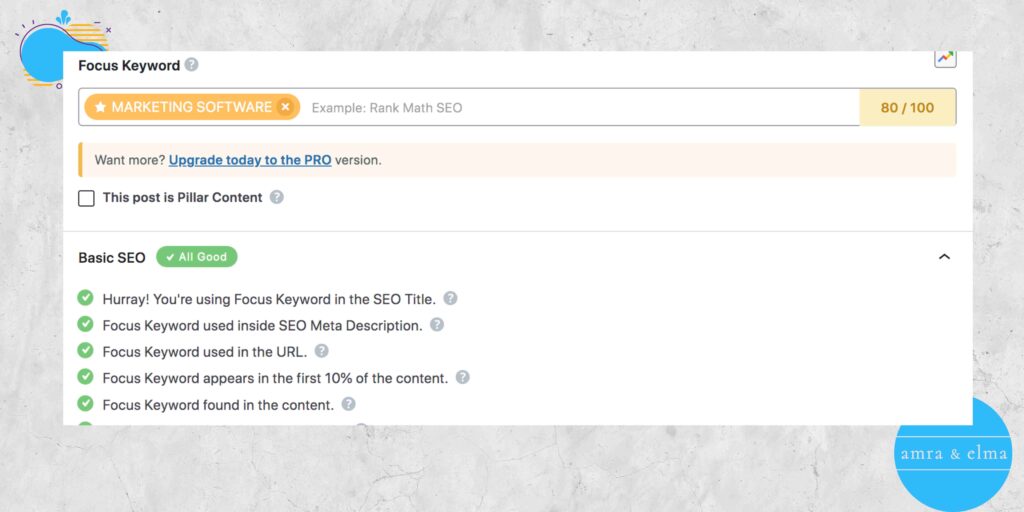The image size is (1024, 512).
Task: Click green check for first 10% row
Action: point(86,377)
